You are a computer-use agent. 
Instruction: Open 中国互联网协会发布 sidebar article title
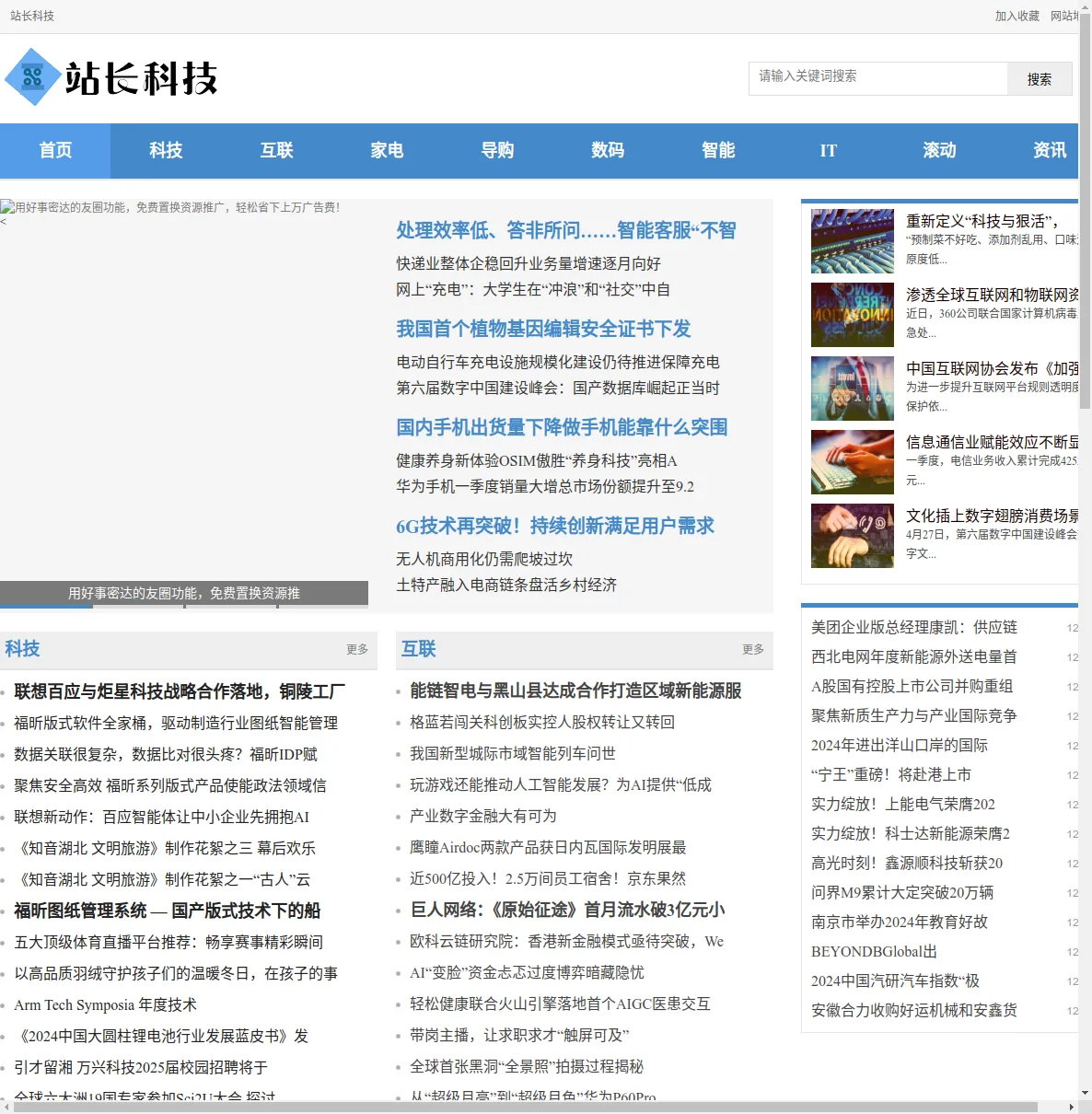tap(992, 368)
